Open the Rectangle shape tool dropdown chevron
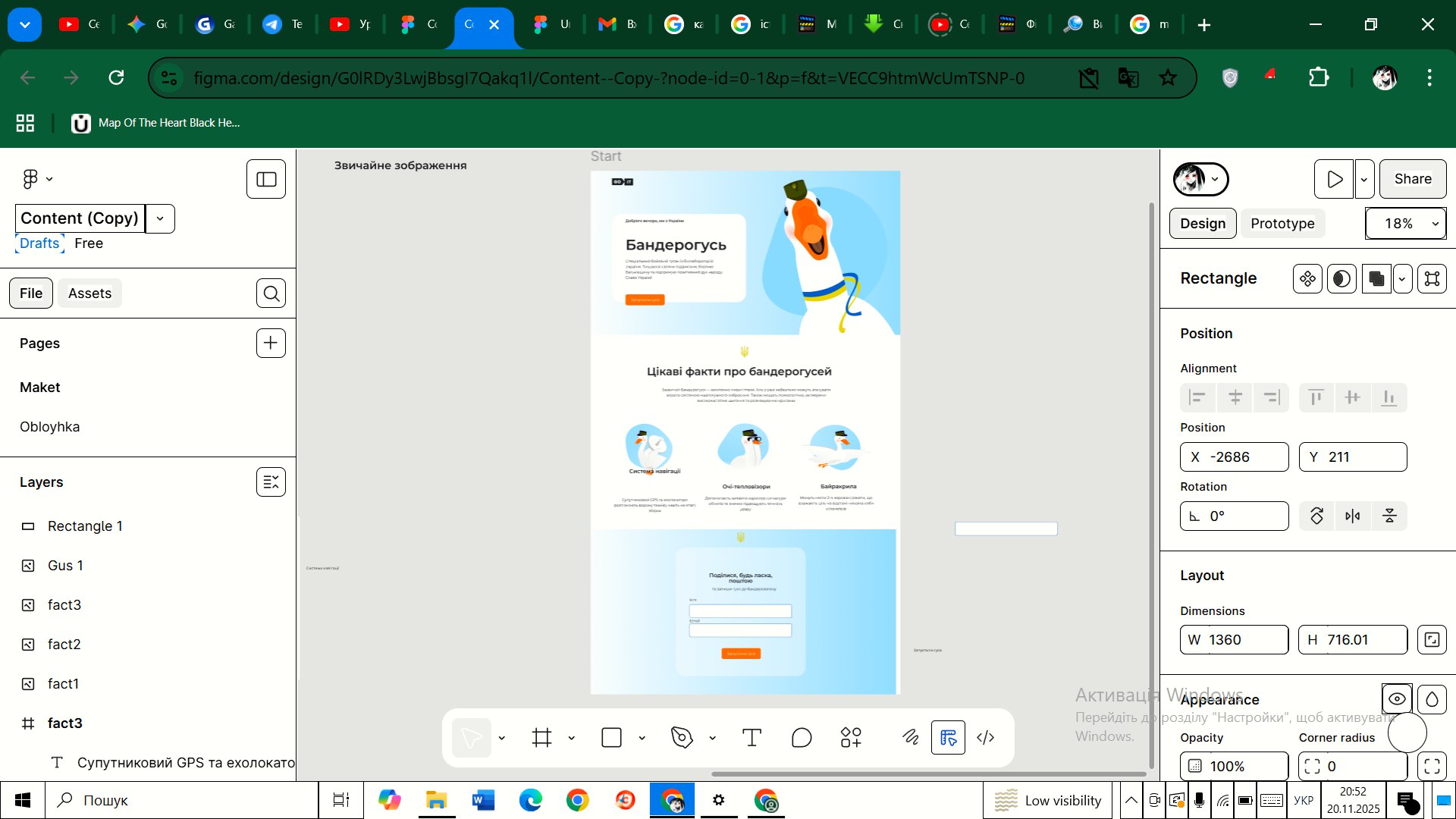 pyautogui.click(x=642, y=738)
